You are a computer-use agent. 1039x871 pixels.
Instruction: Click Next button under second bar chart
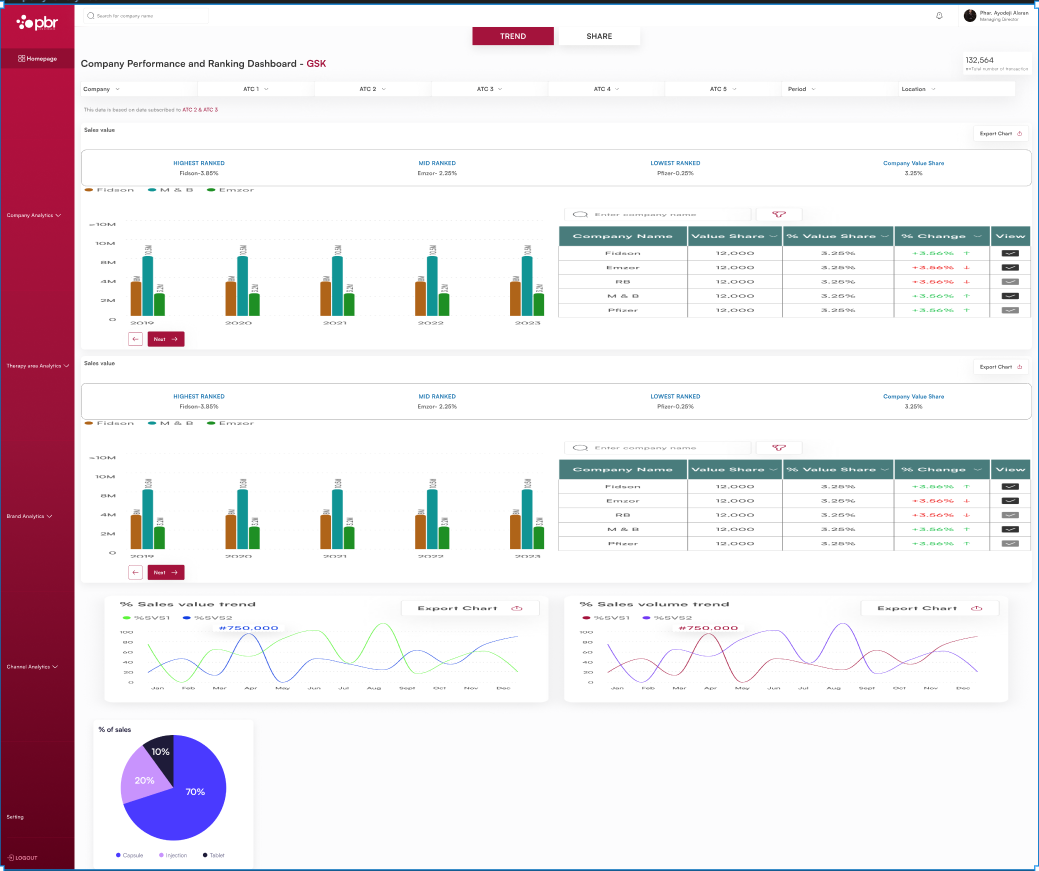(166, 573)
